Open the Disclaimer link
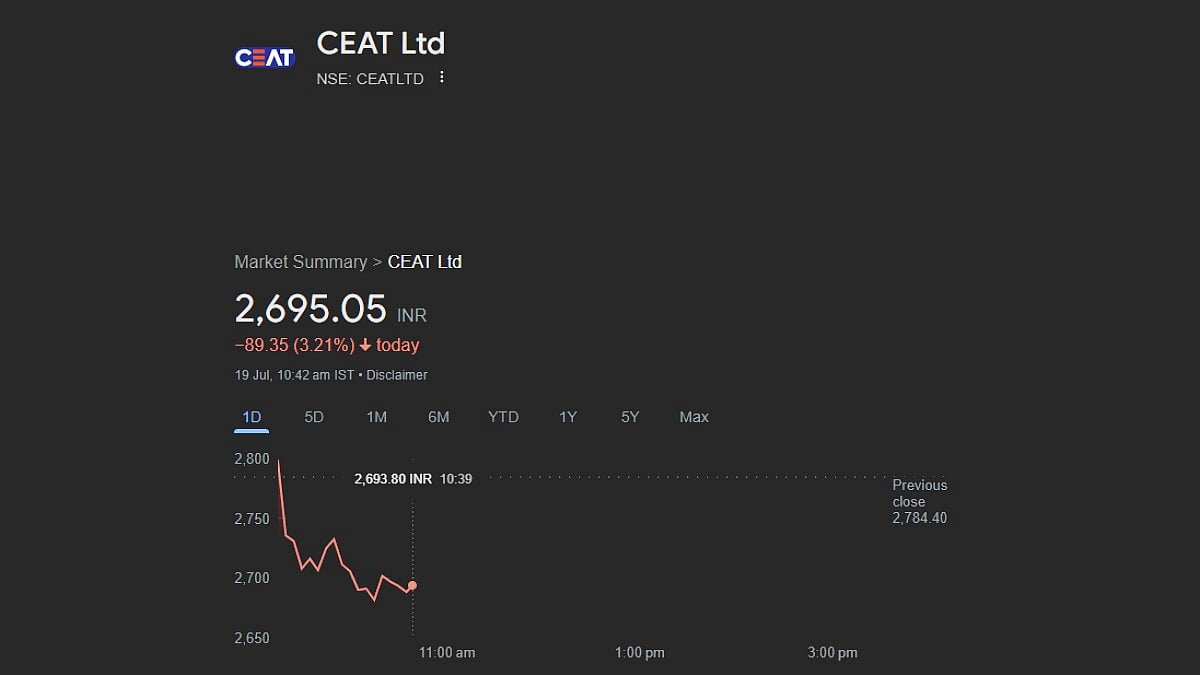 397,375
